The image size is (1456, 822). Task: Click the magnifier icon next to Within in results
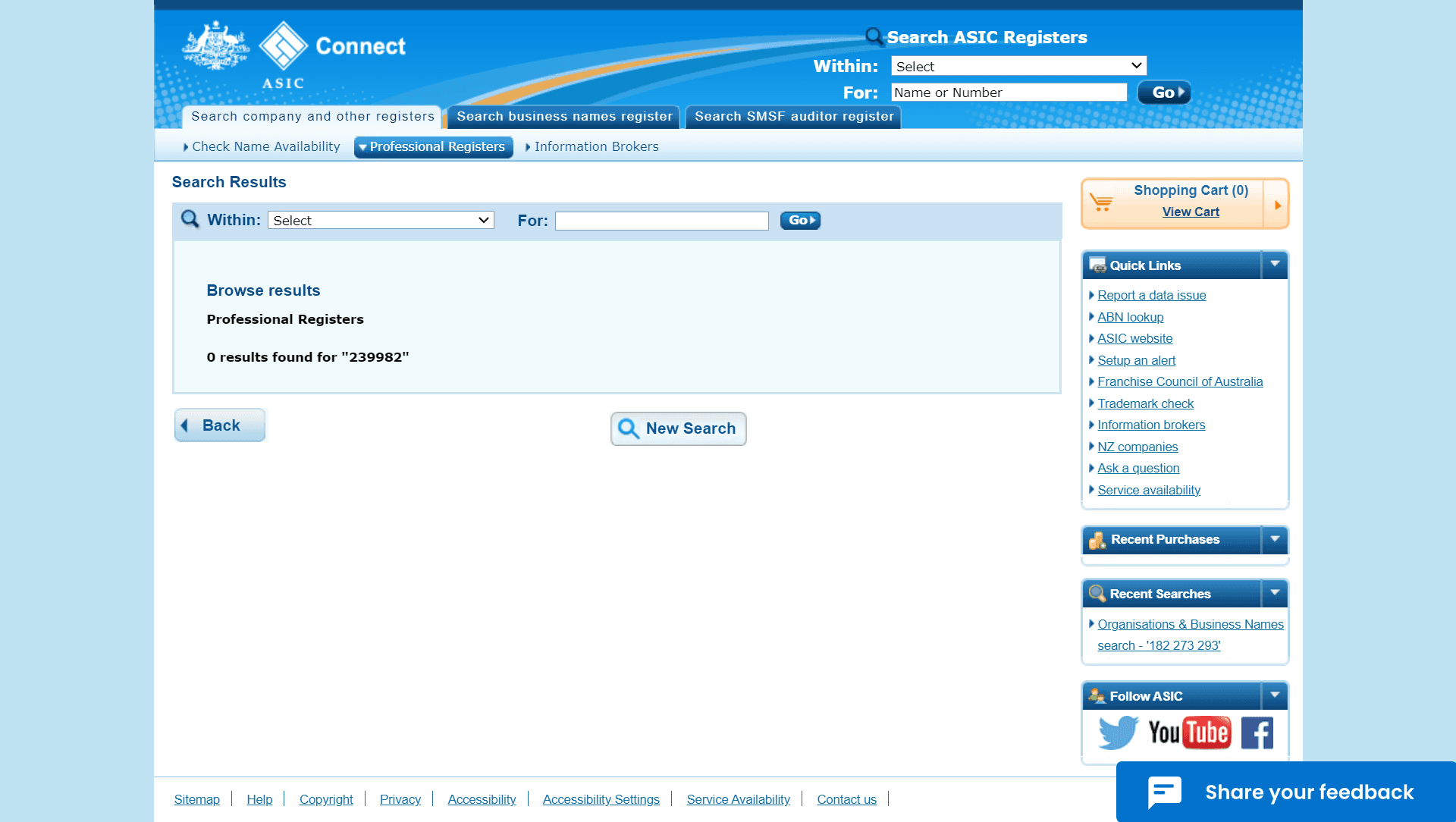pyautogui.click(x=190, y=220)
